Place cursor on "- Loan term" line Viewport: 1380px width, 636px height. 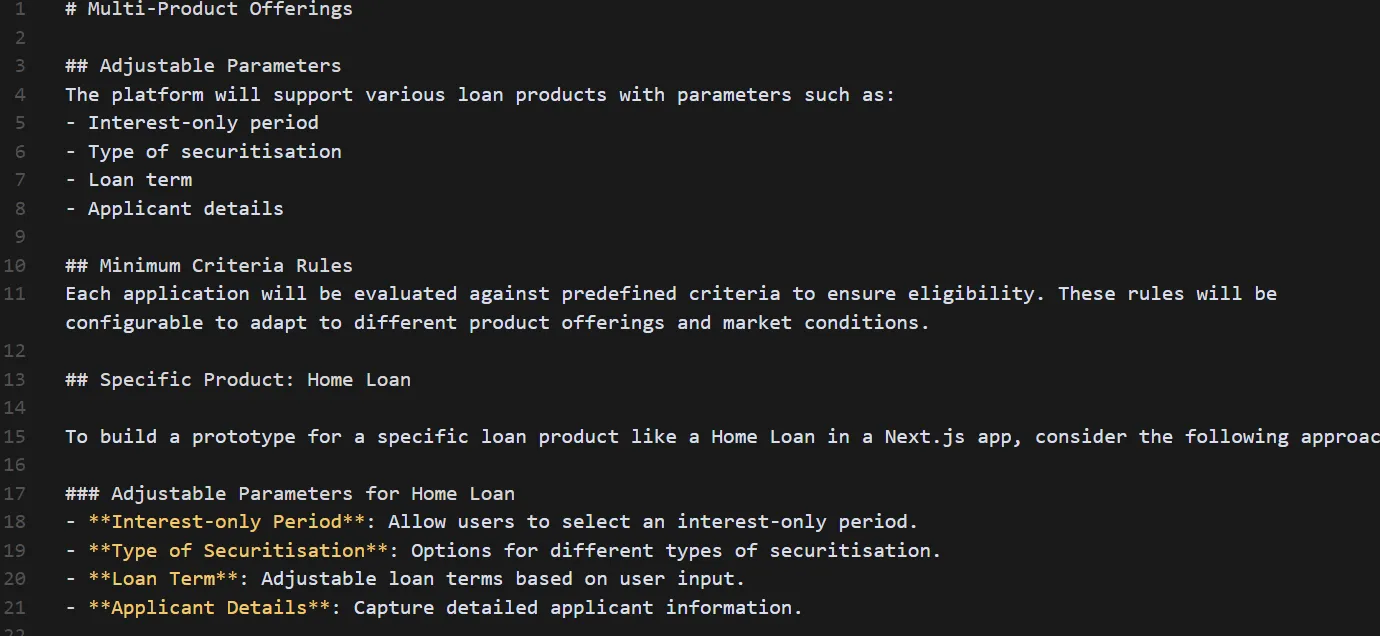point(129,180)
